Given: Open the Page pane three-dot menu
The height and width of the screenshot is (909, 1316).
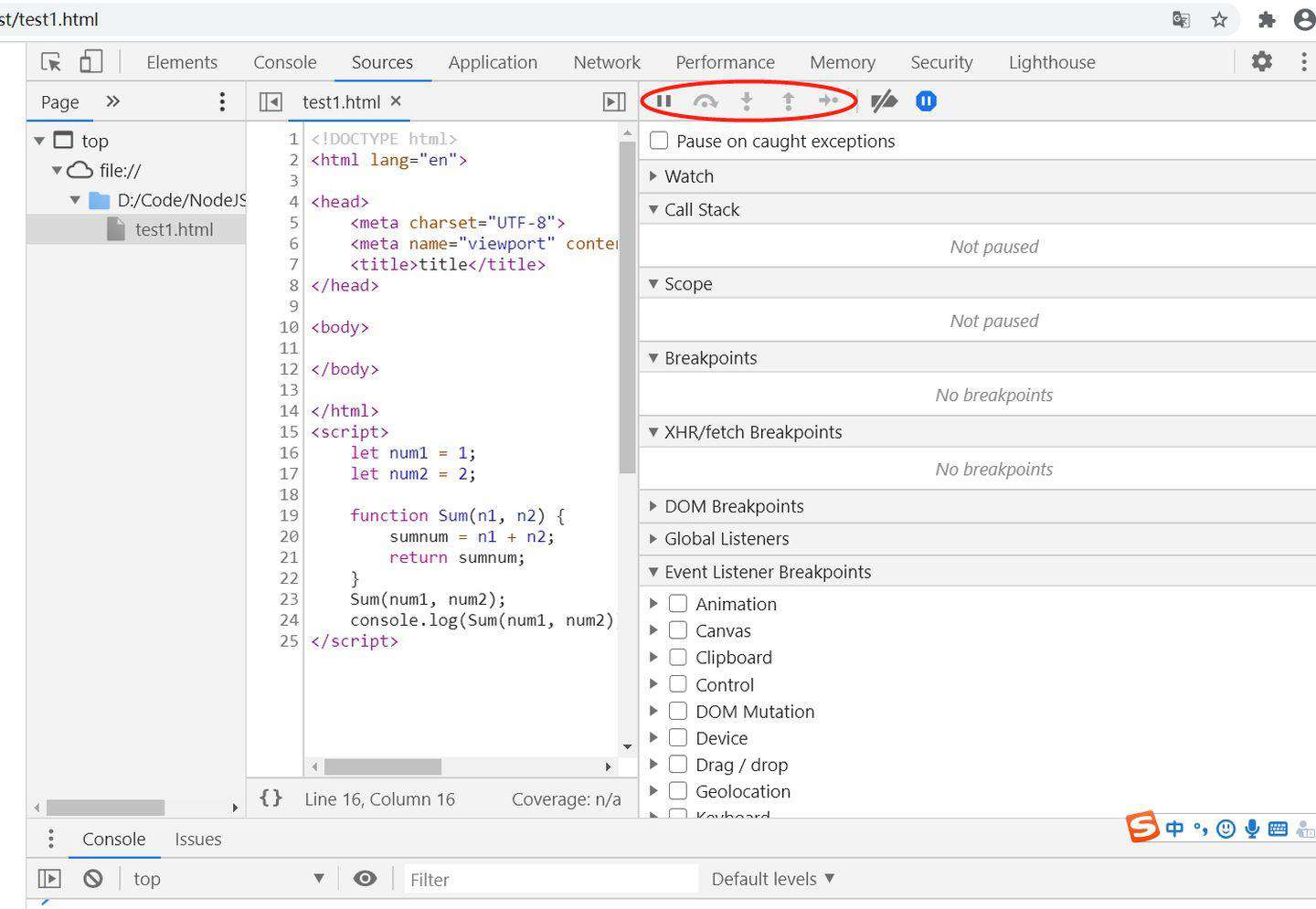Looking at the screenshot, I should pos(222,101).
